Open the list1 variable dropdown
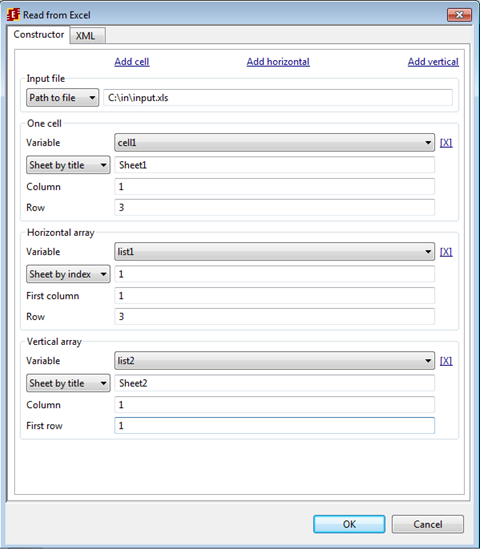This screenshot has height=549, width=482. tap(275, 251)
